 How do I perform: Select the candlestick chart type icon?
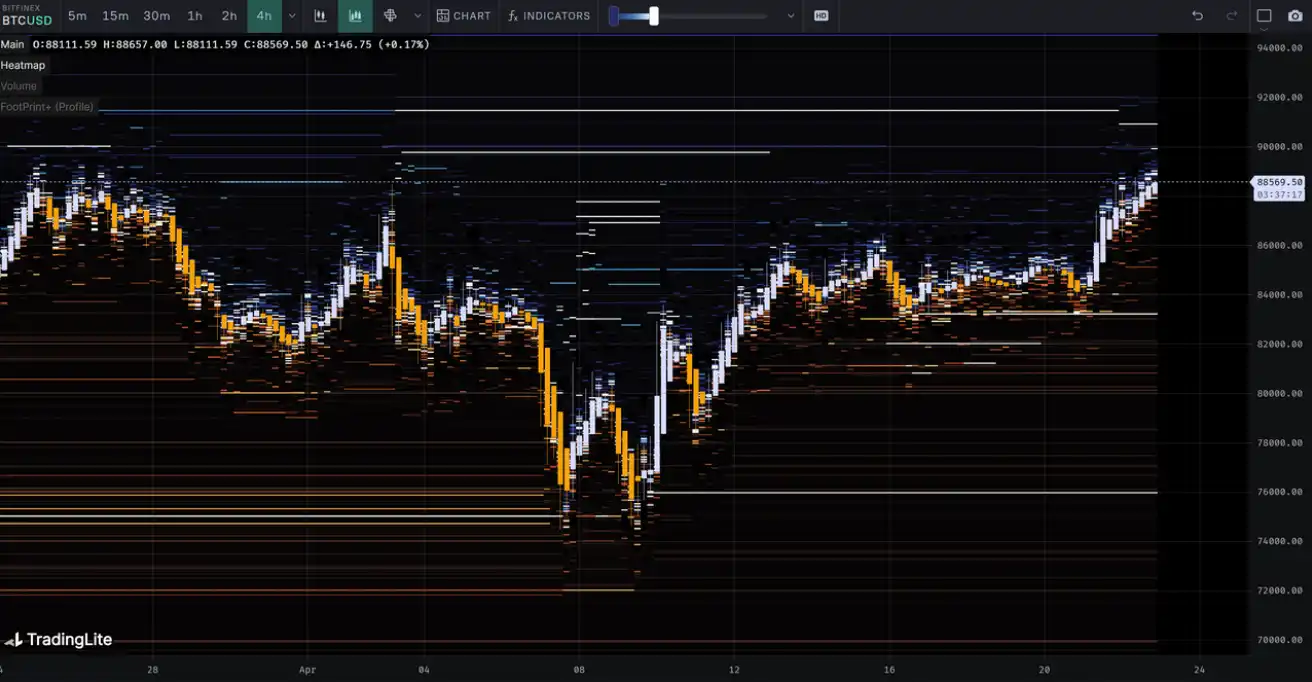coord(320,16)
